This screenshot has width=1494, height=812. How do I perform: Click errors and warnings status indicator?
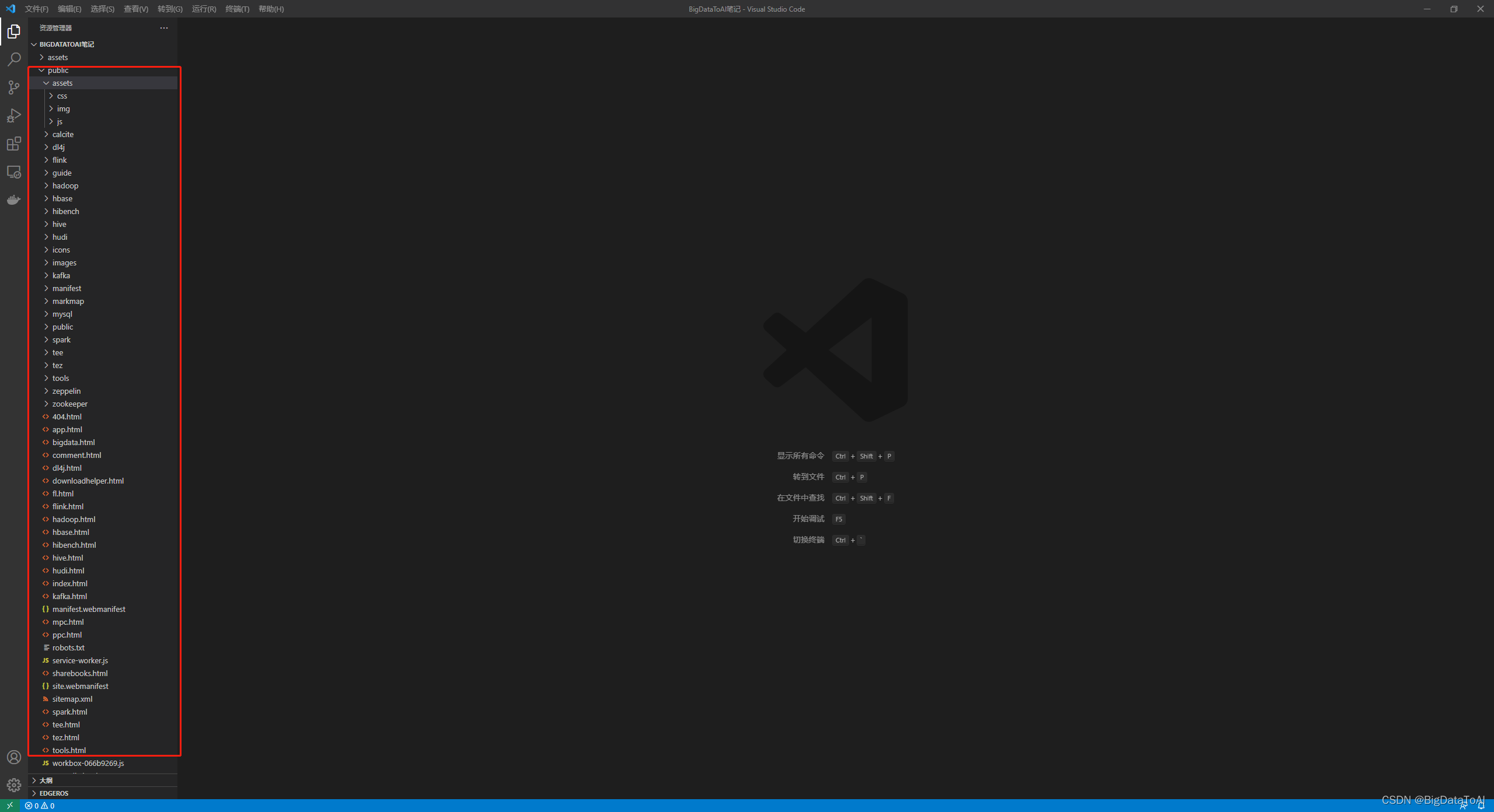point(40,806)
